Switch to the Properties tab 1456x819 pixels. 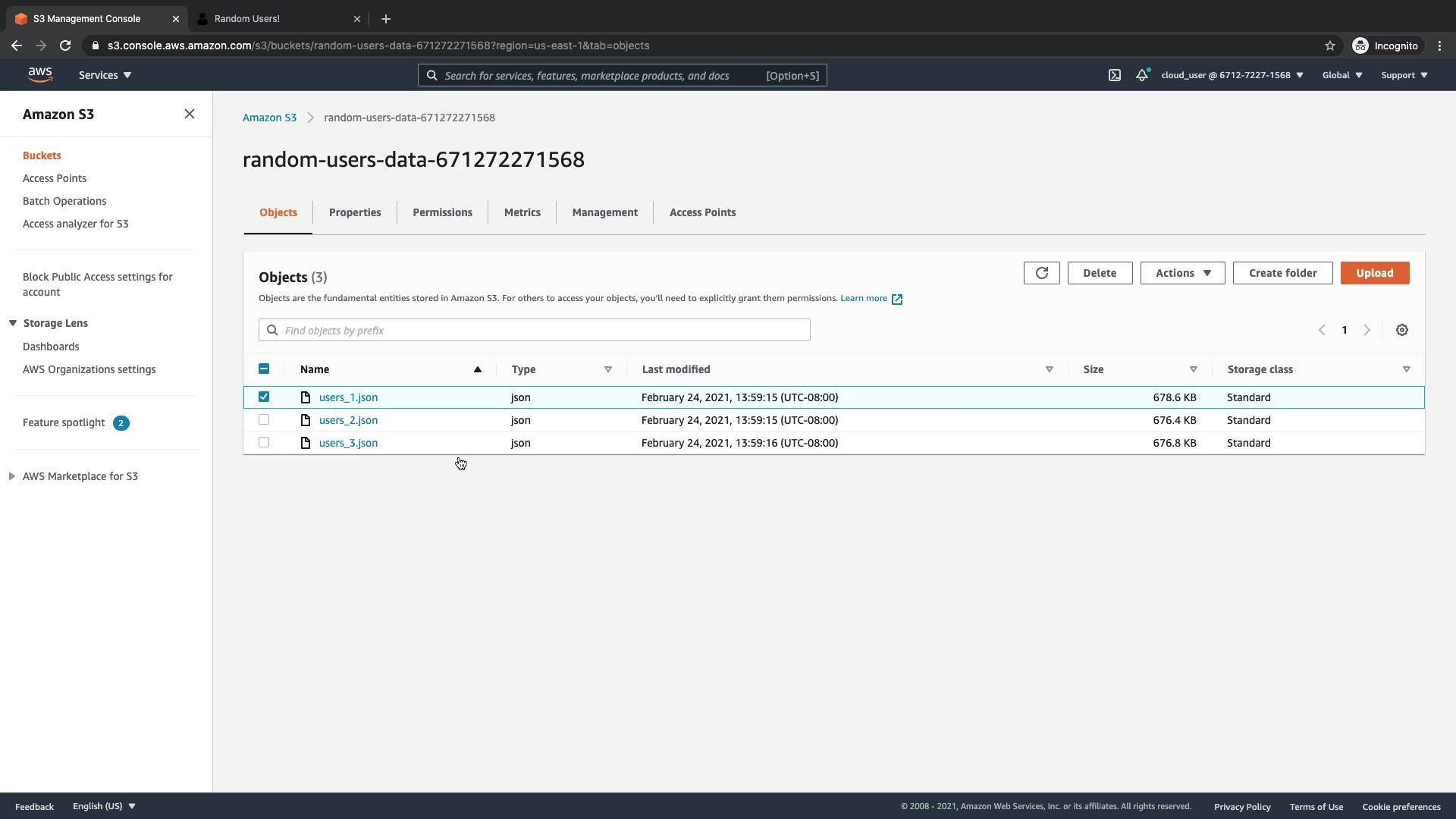click(x=354, y=212)
